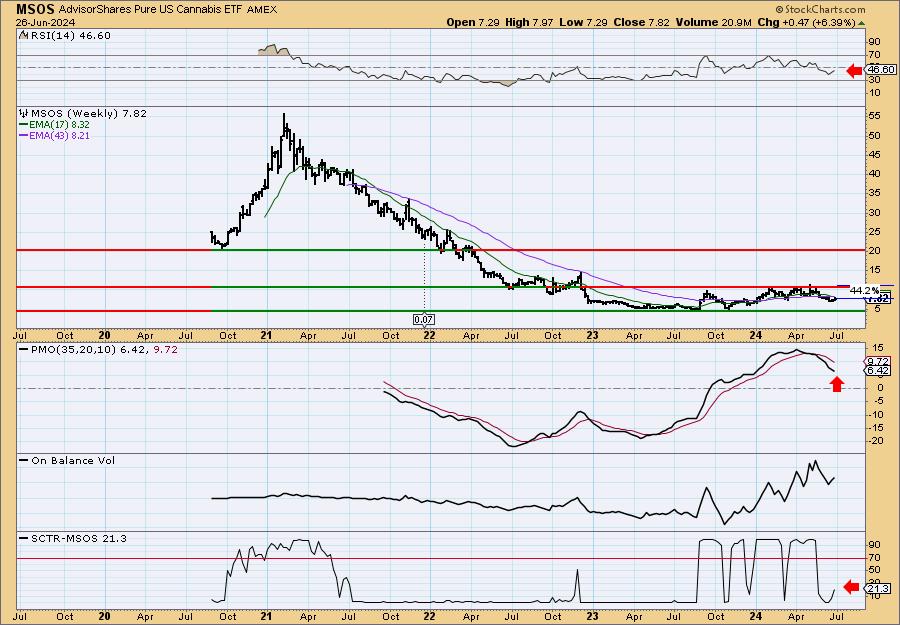Screen dimensions: 900x625
Task: Click the small icon beside the RSI(14) label
Action: (x=23, y=35)
